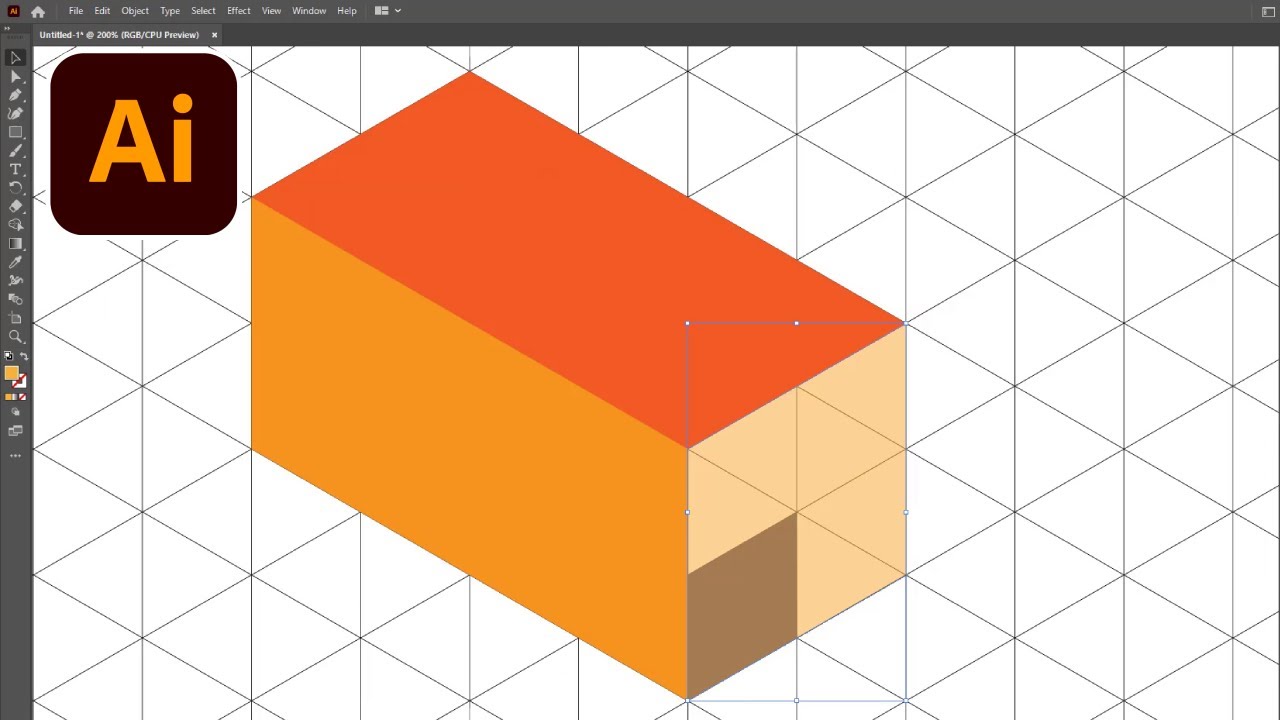Image resolution: width=1280 pixels, height=720 pixels.
Task: Change the screen mode
Action: (15, 431)
